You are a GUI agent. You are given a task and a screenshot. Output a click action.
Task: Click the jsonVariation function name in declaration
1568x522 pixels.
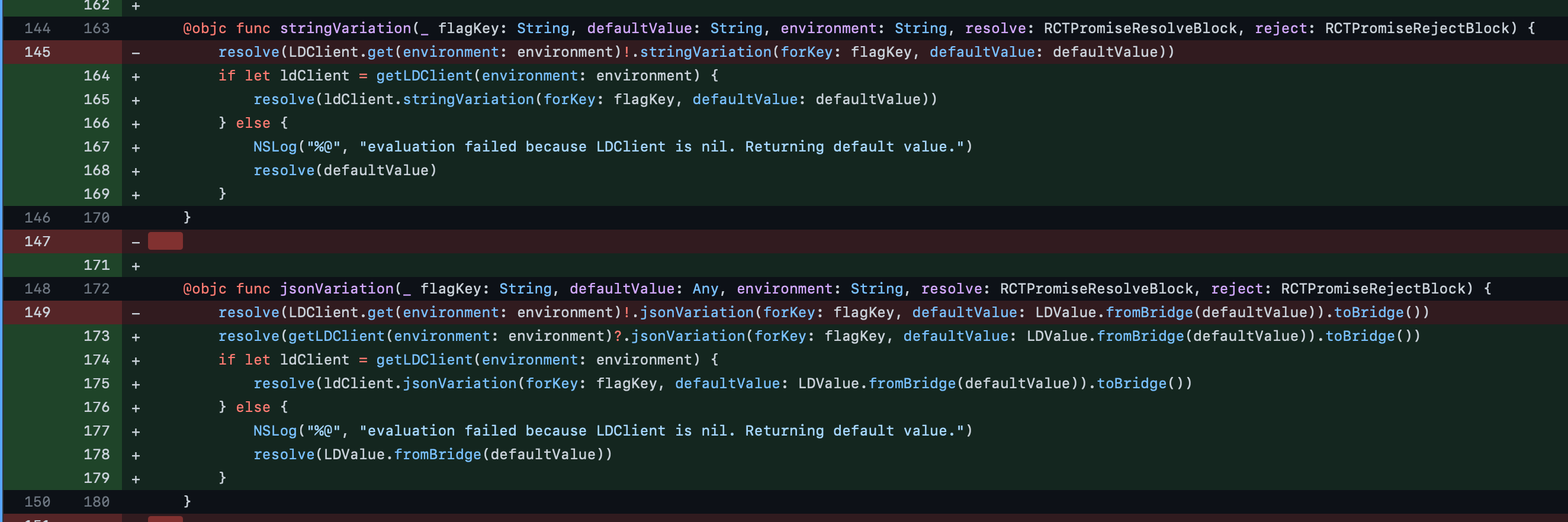point(336,289)
